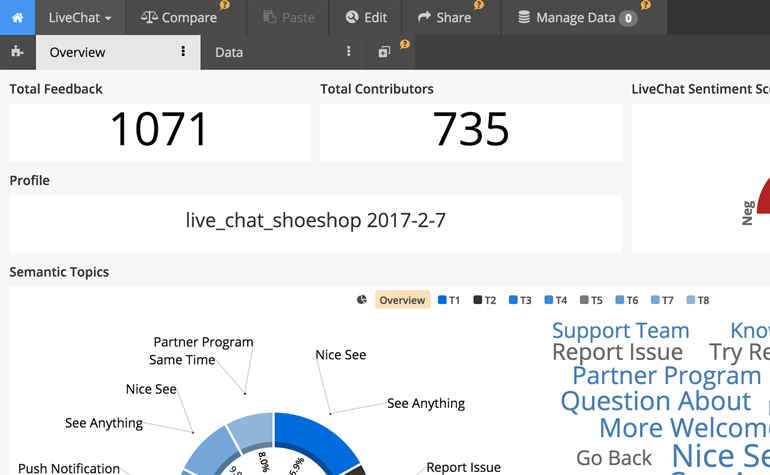Toggle topic T2 in the legend

pos(485,300)
